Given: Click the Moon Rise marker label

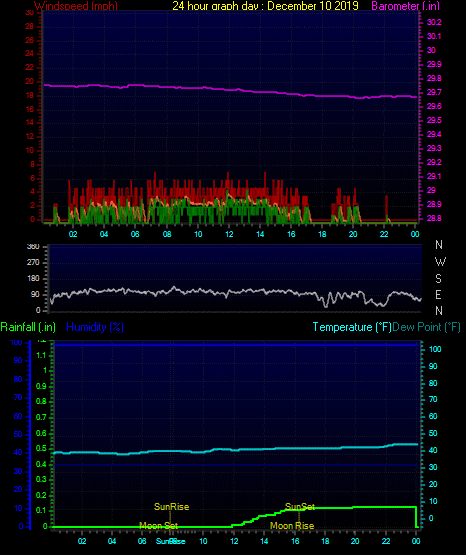Looking at the screenshot, I should pyautogui.click(x=292, y=526).
